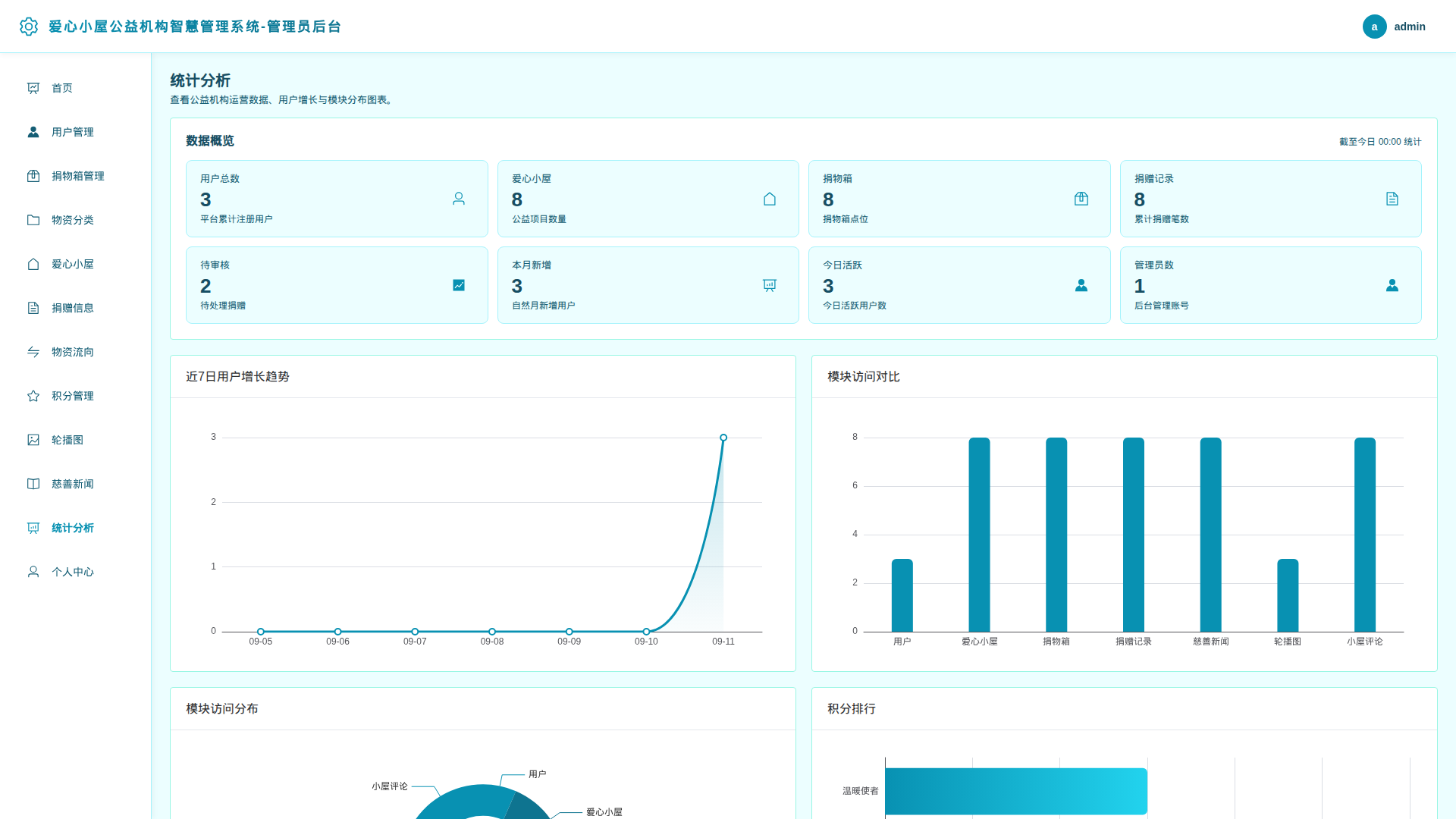Click the value 2 on 待审核 card

[x=206, y=286]
